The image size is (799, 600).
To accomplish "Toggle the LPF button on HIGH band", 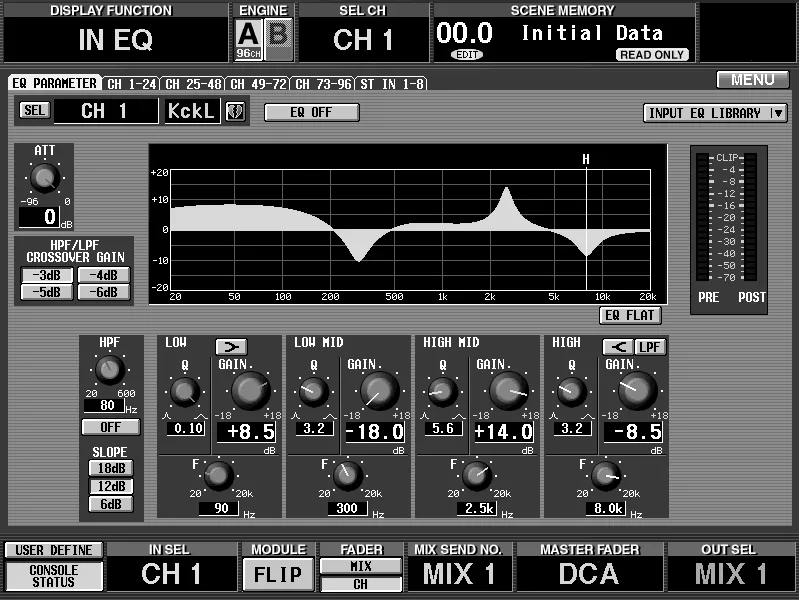I will (x=650, y=347).
